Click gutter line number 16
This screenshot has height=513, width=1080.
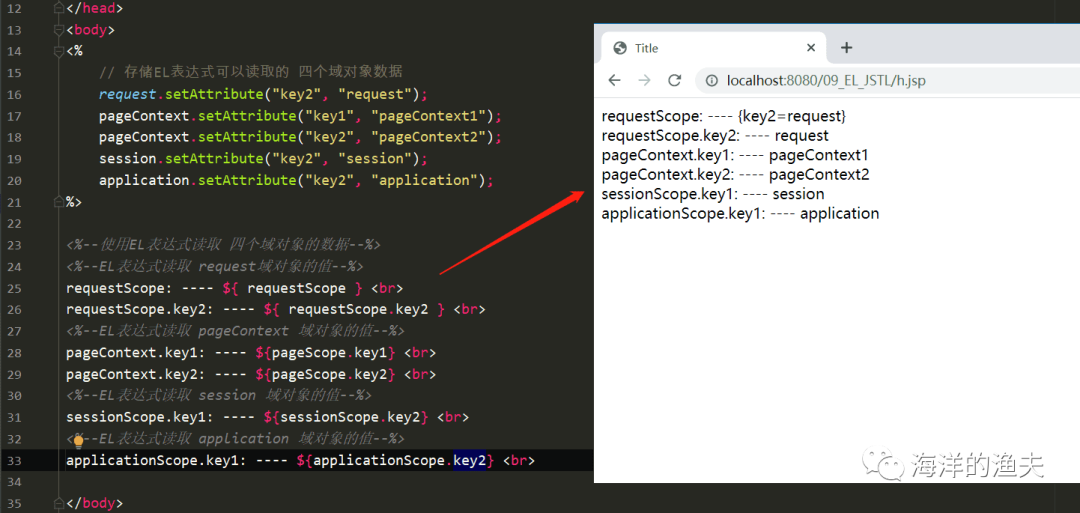14,94
